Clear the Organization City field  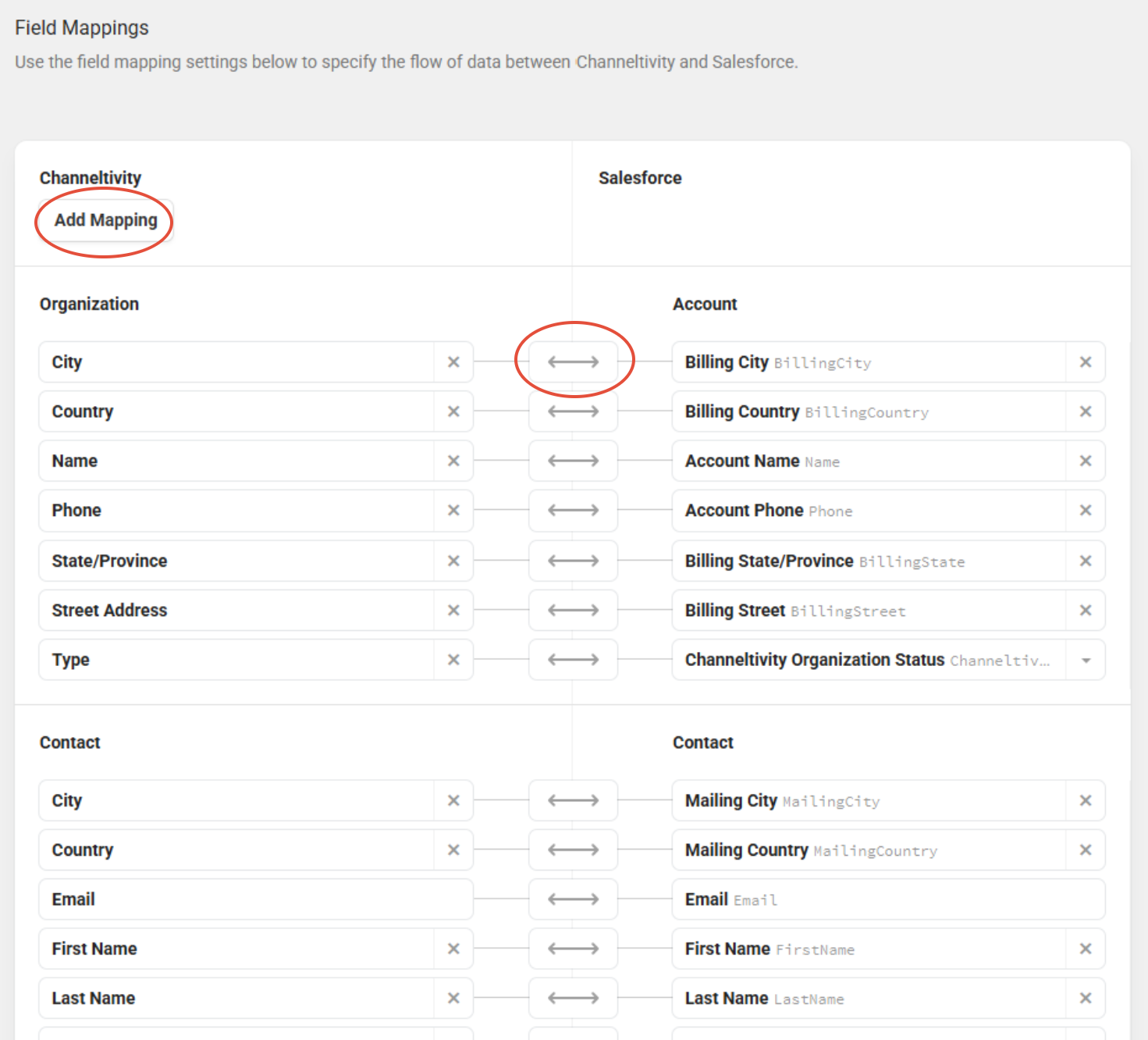[x=453, y=362]
